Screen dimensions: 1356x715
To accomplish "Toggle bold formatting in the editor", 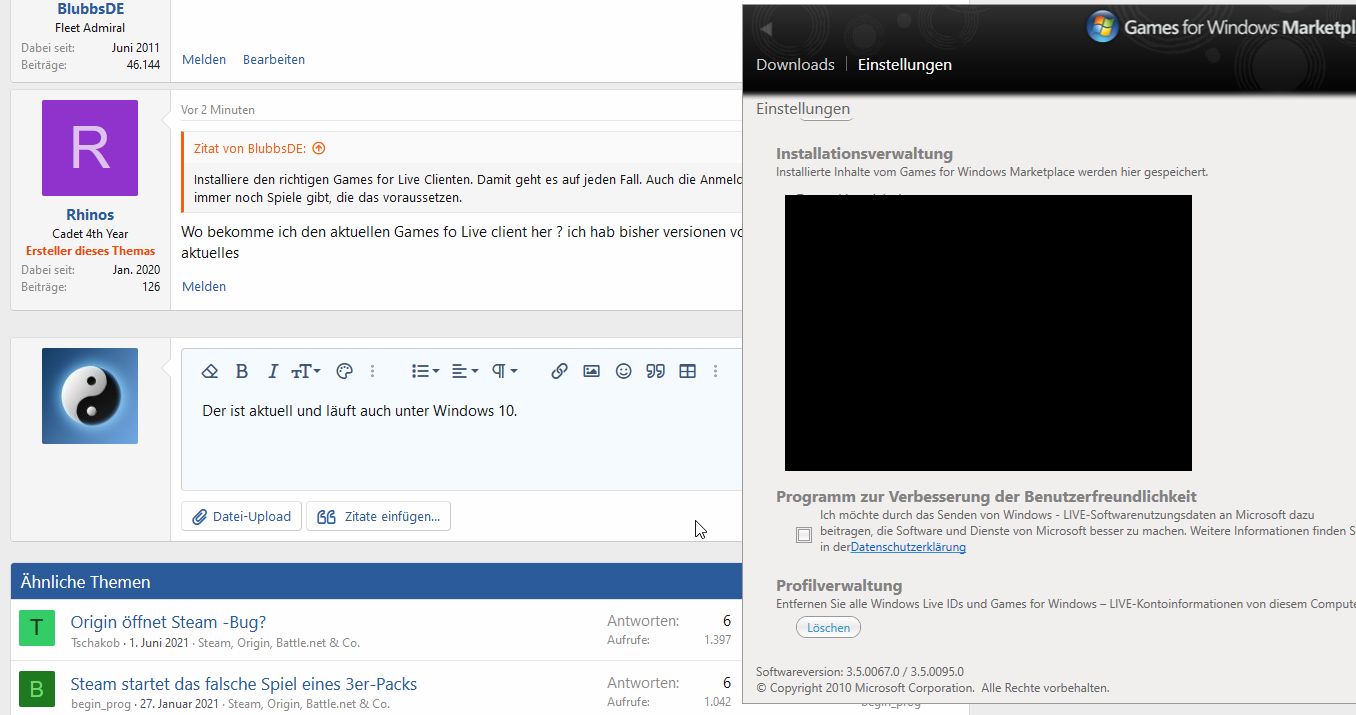I will pos(241,371).
